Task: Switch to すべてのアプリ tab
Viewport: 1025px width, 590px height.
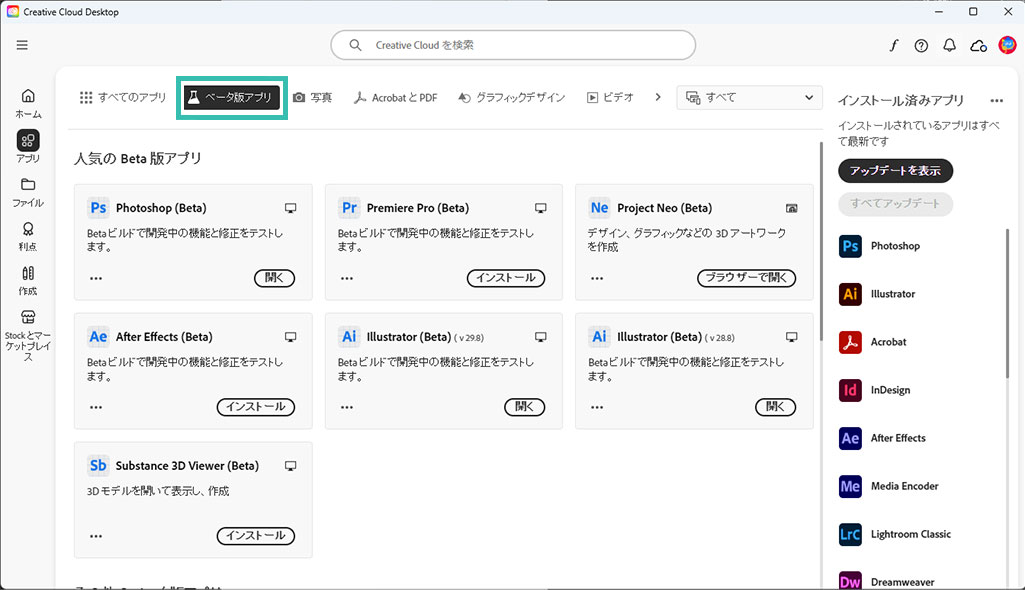Action: [123, 97]
